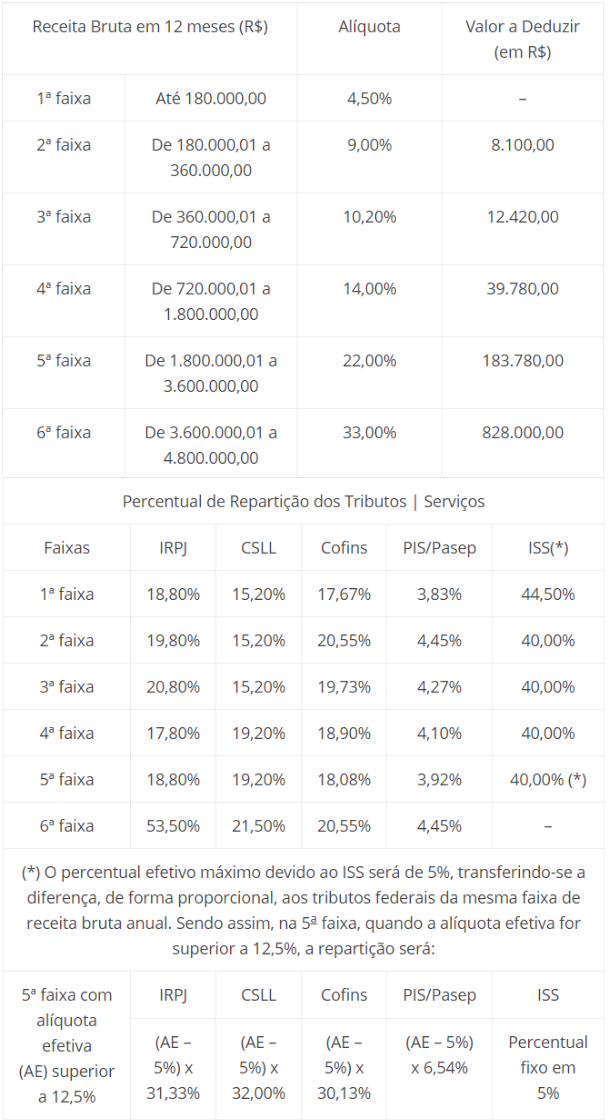This screenshot has width=608, height=1120.
Task: Click the 12.420,00 deduction cell
Action: click(523, 216)
